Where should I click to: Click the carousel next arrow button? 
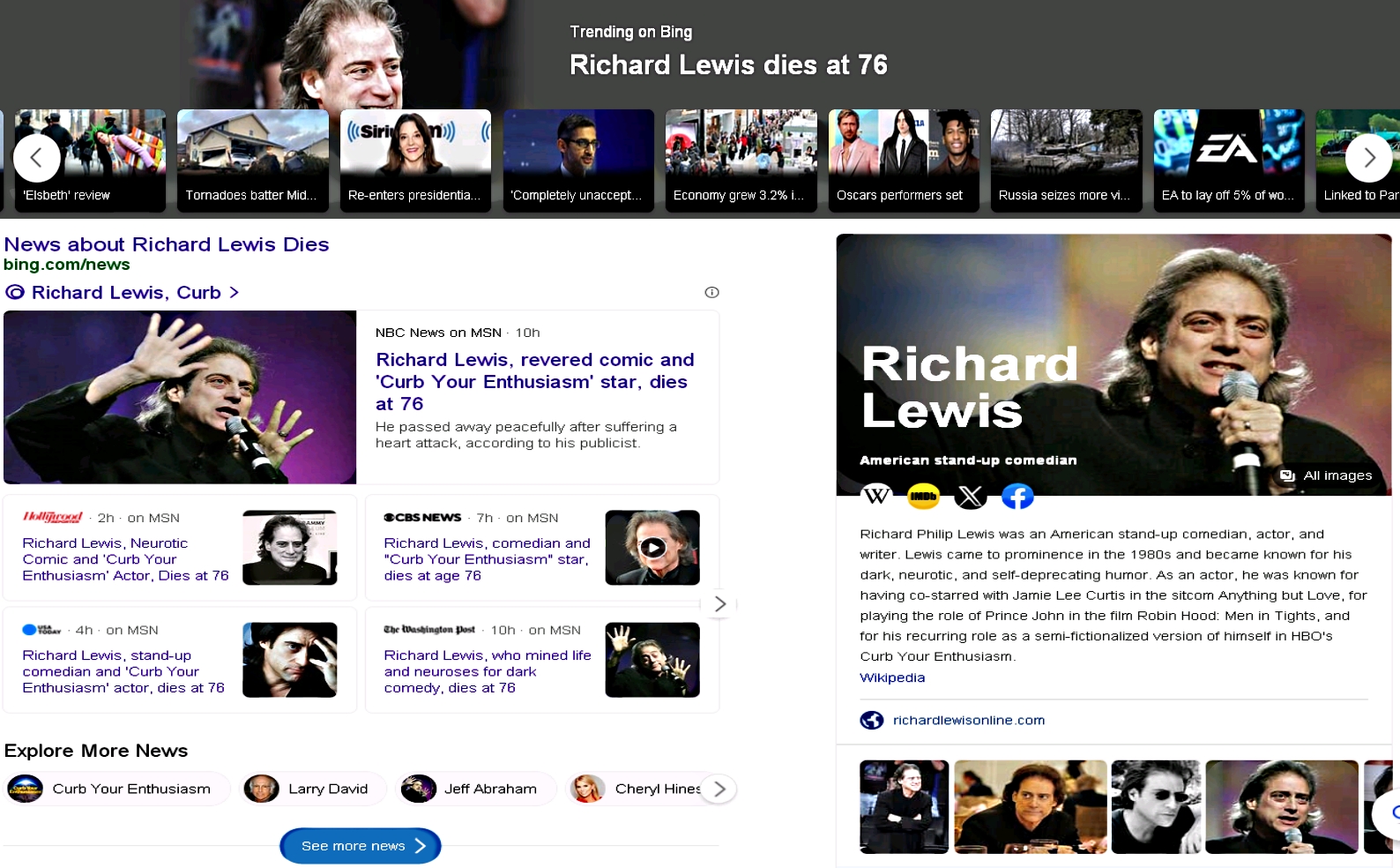(1368, 158)
